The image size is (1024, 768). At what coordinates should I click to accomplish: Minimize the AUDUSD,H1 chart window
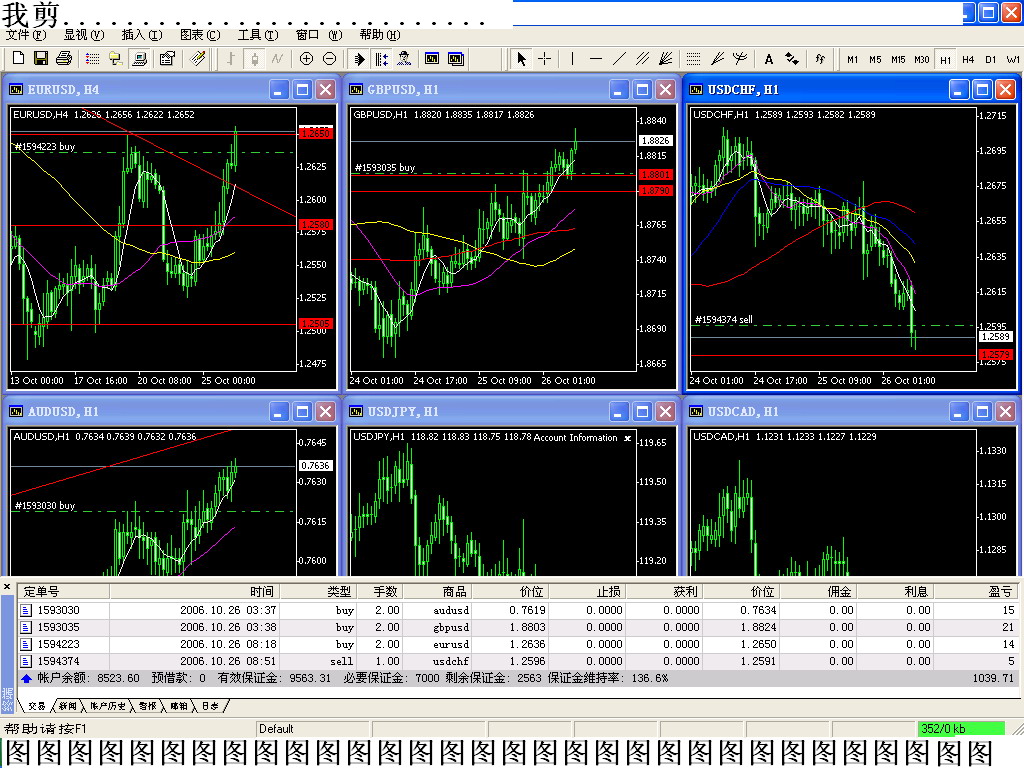point(280,411)
